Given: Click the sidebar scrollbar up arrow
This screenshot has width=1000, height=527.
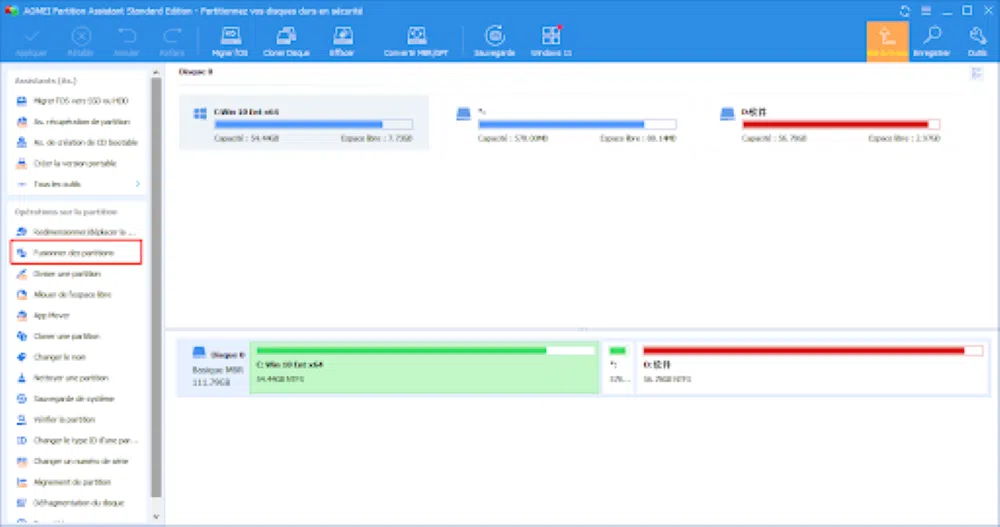Looking at the screenshot, I should pyautogui.click(x=156, y=72).
